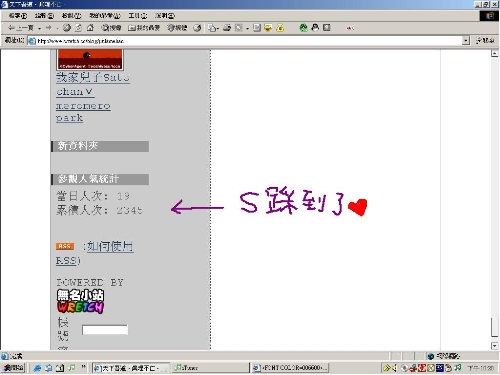This screenshot has height=375, width=500.
Task: Click the Refresh page icon
Action: pos(78,28)
